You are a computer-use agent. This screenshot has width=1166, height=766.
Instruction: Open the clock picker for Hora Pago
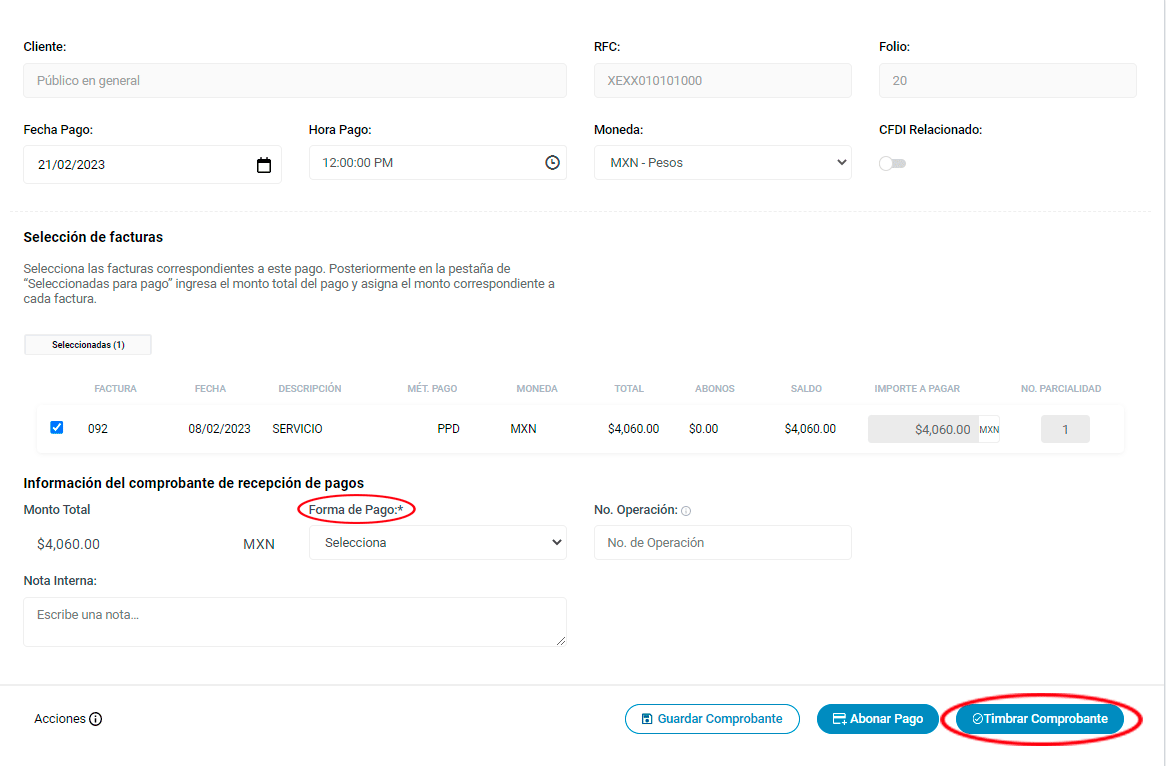(x=552, y=162)
